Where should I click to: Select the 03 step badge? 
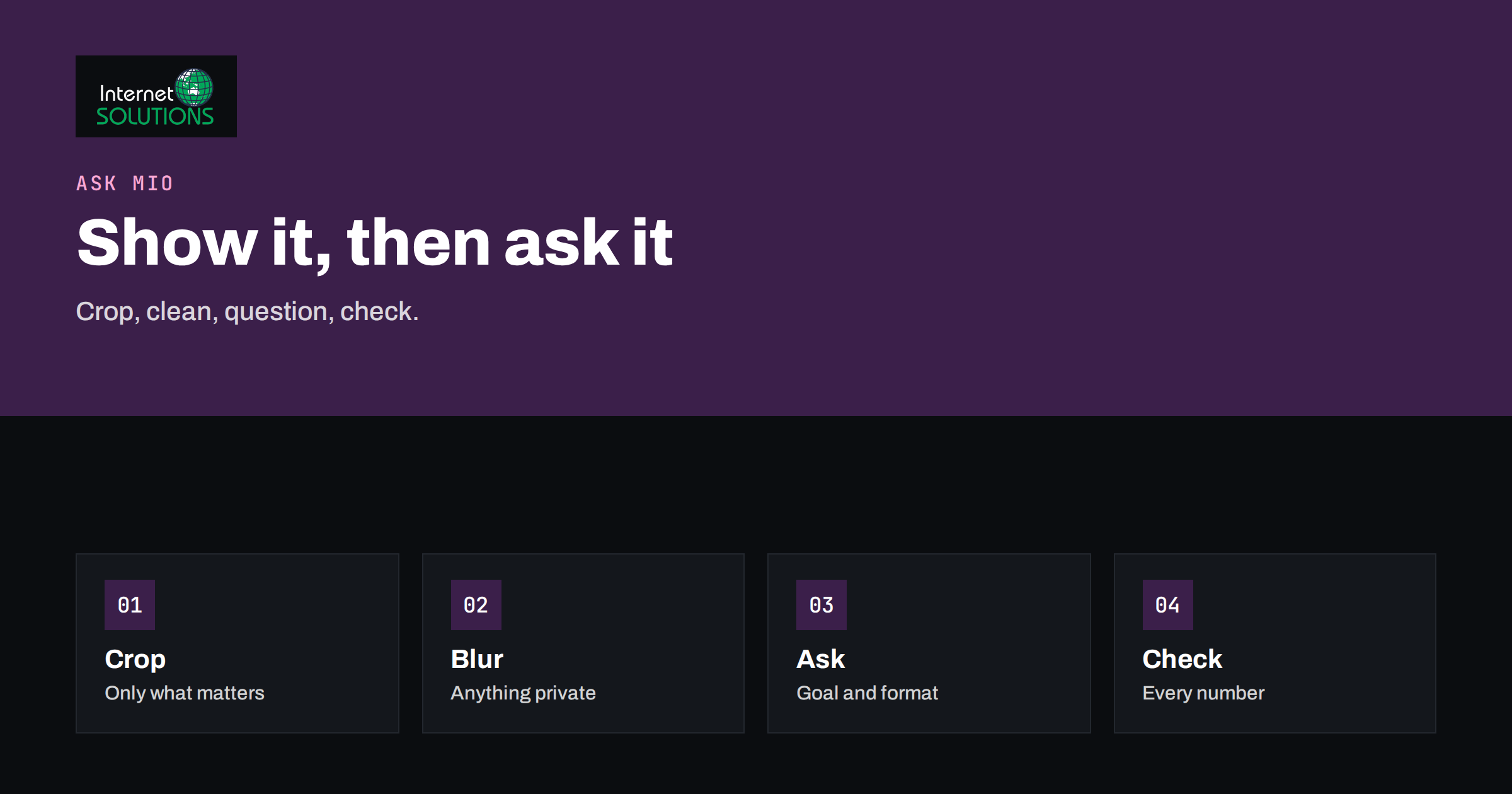tap(822, 605)
